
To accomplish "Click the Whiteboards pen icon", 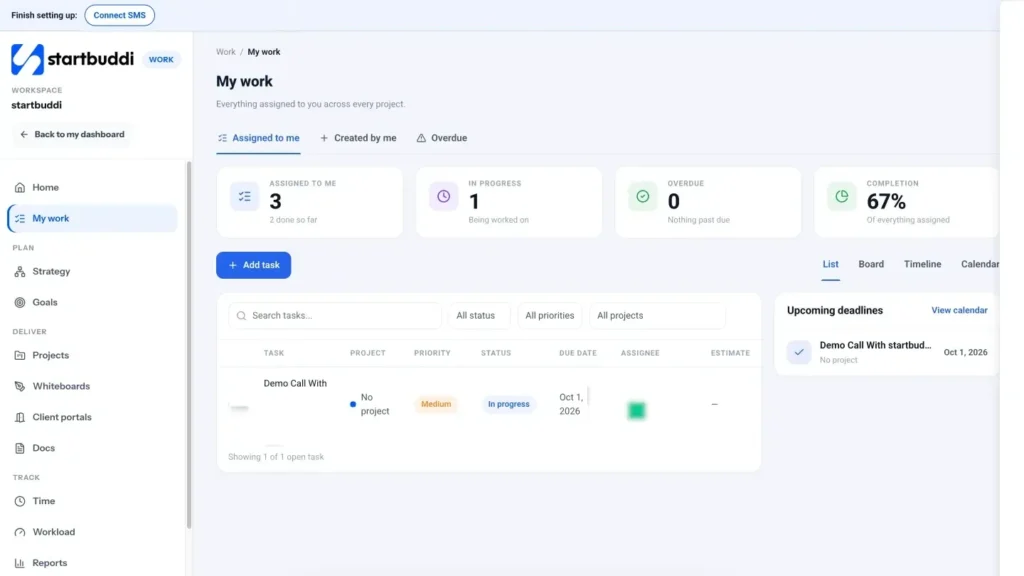I will point(20,387).
